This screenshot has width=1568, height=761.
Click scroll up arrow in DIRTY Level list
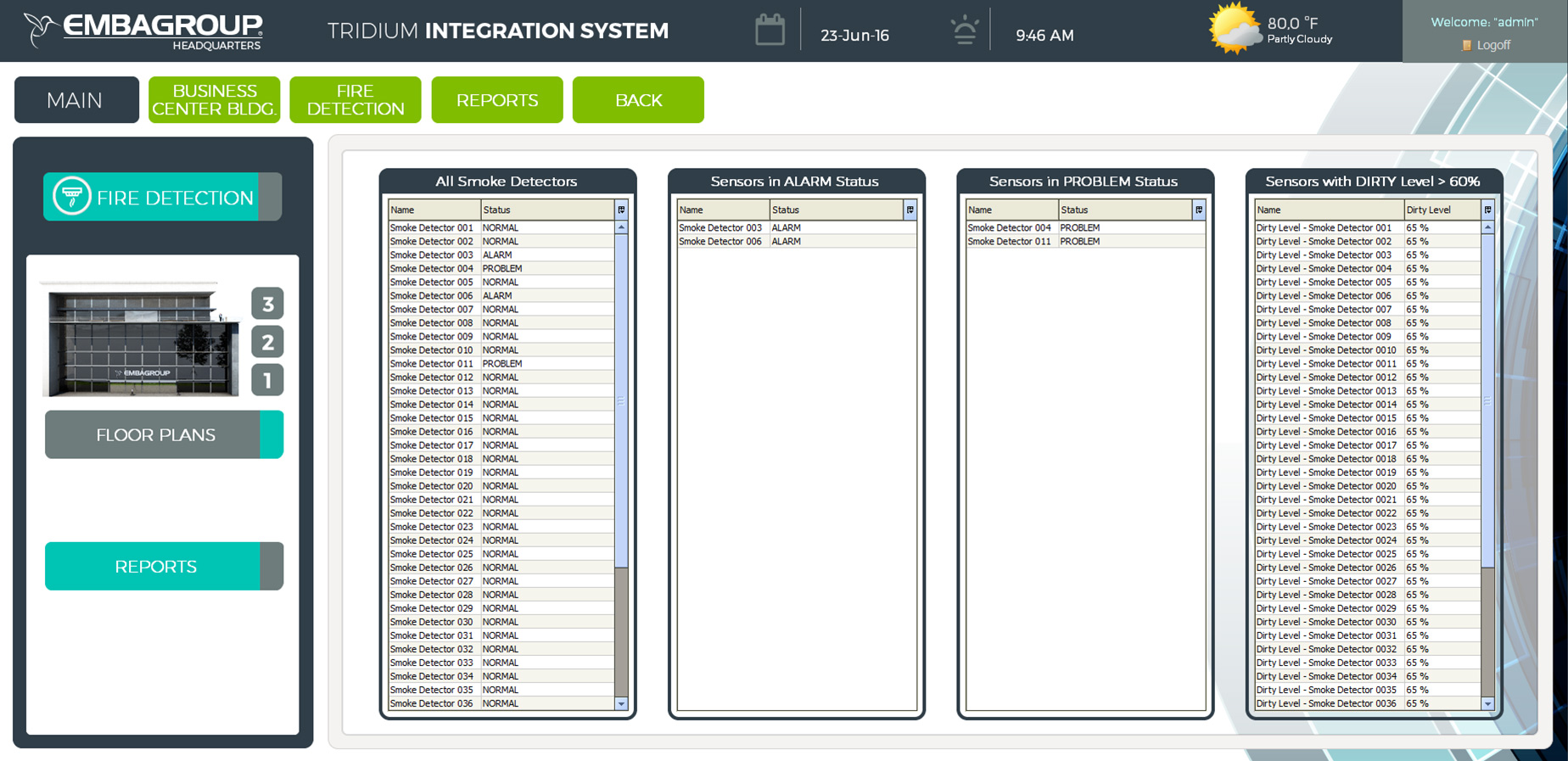(1487, 227)
